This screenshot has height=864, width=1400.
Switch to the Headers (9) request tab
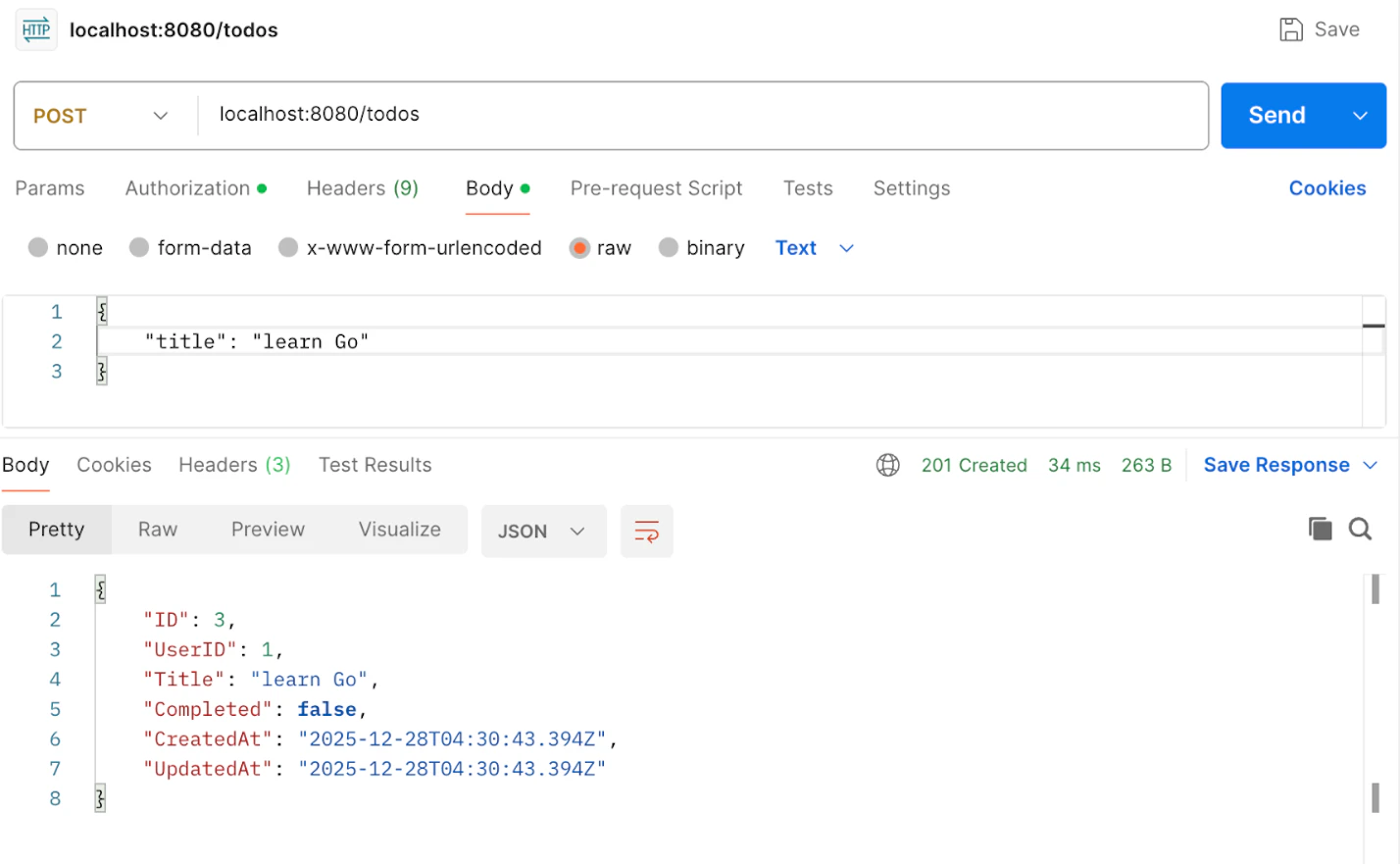click(362, 188)
